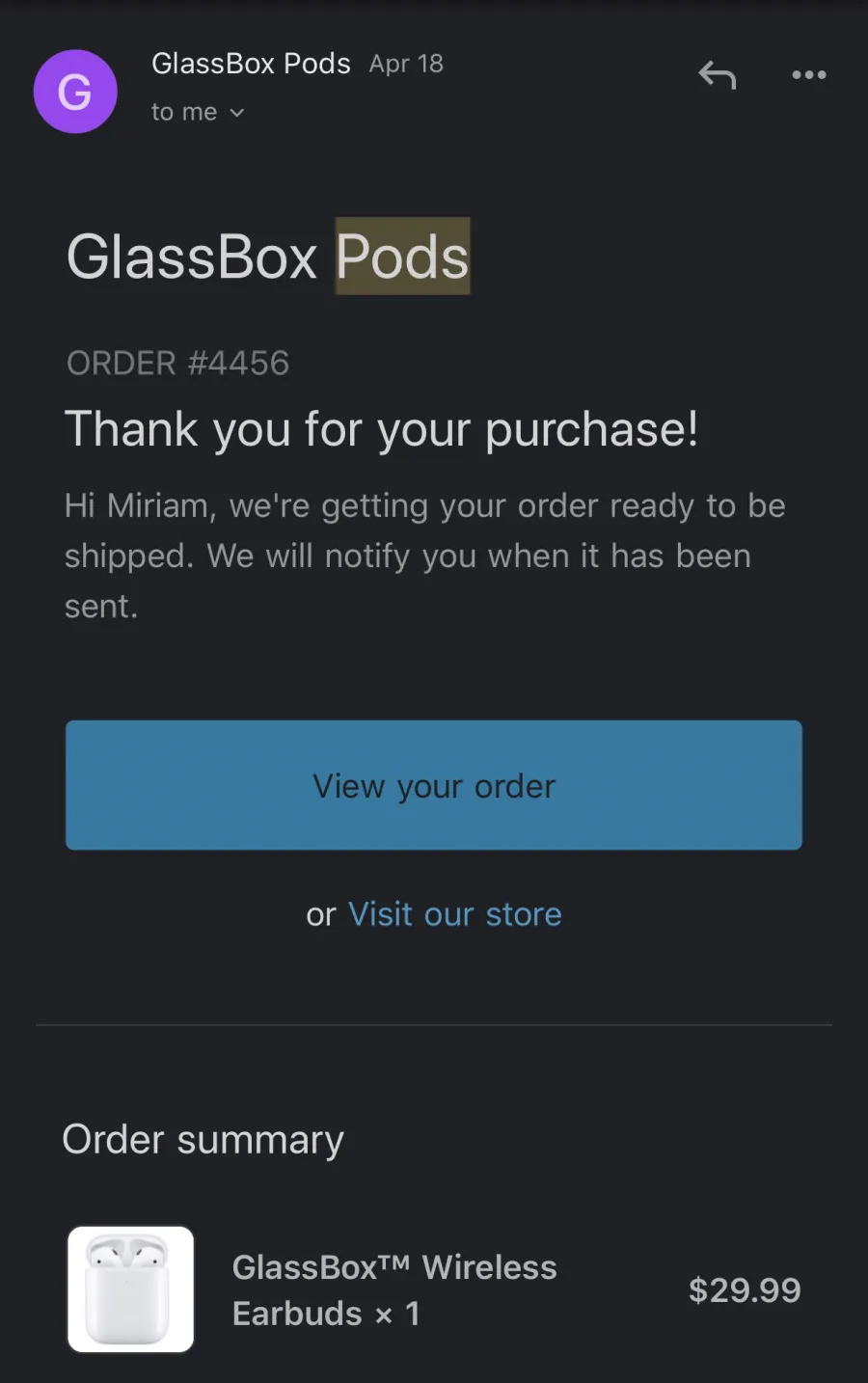
Task: Tap the word "or" before the store link
Action: click(x=321, y=914)
